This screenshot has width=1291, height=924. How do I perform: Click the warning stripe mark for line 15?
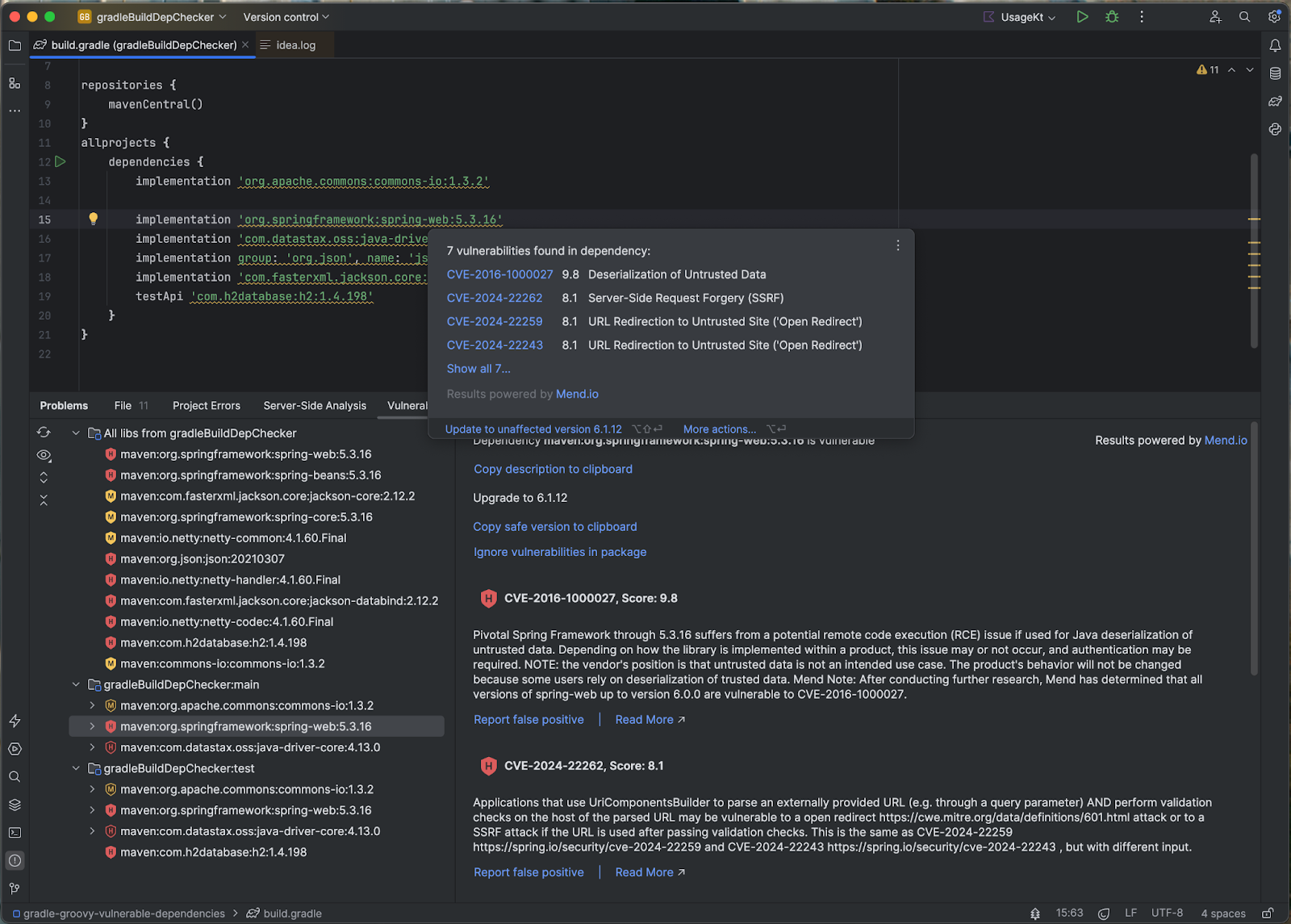pyautogui.click(x=1254, y=219)
